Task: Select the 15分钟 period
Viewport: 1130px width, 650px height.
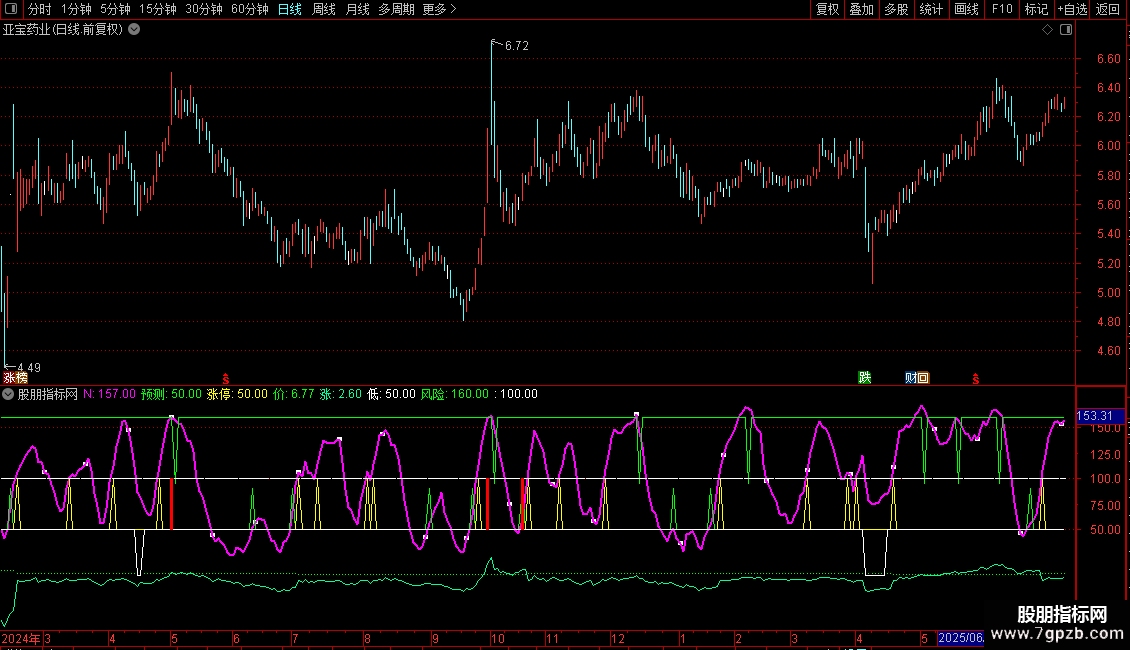Action: 158,9
